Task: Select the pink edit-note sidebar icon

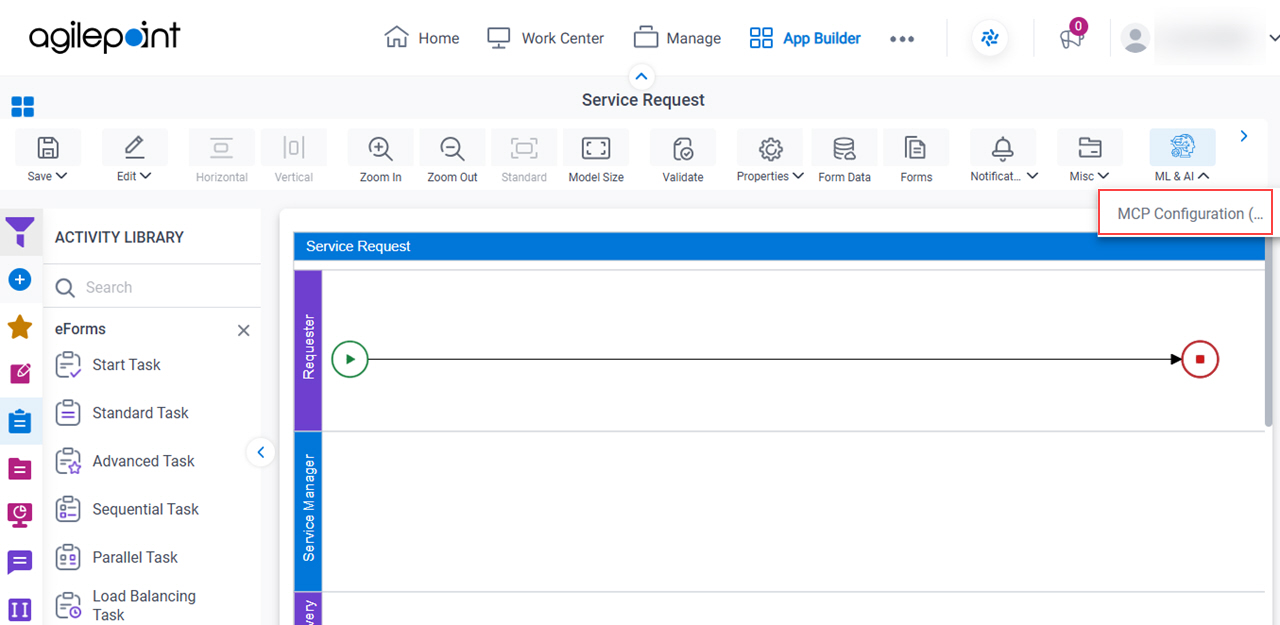Action: click(x=20, y=374)
